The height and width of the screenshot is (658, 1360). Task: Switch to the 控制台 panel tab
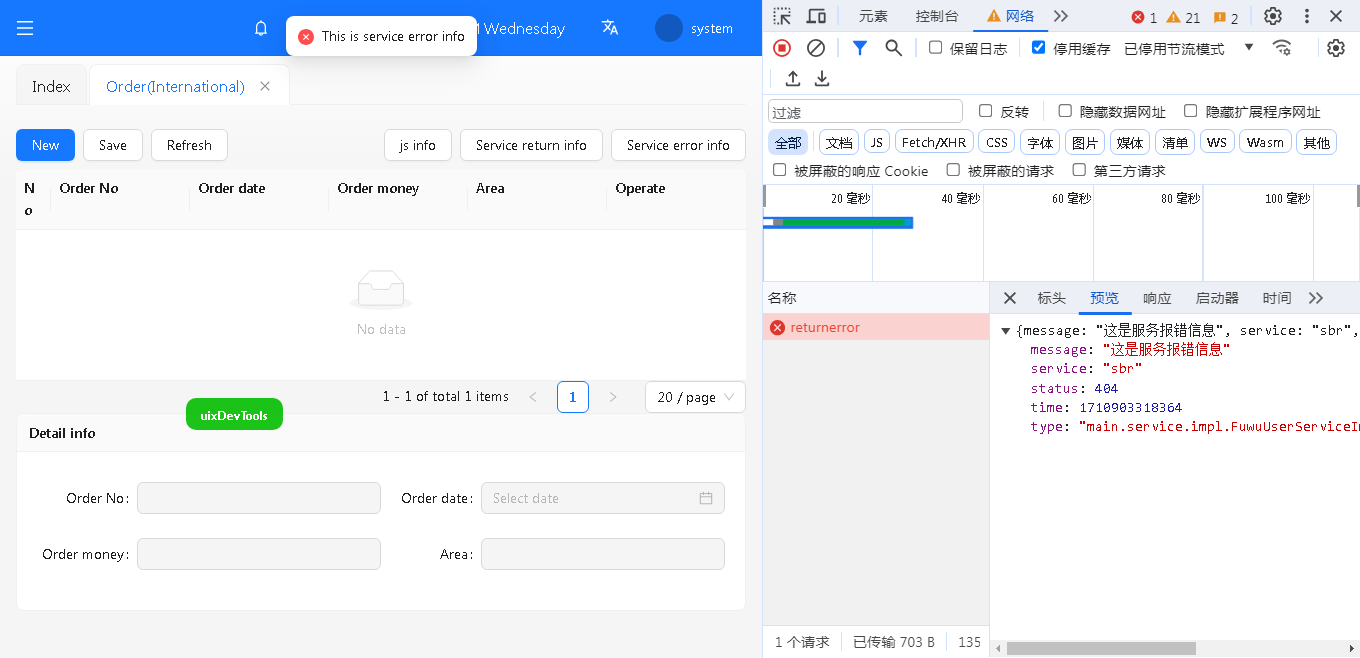coord(937,16)
